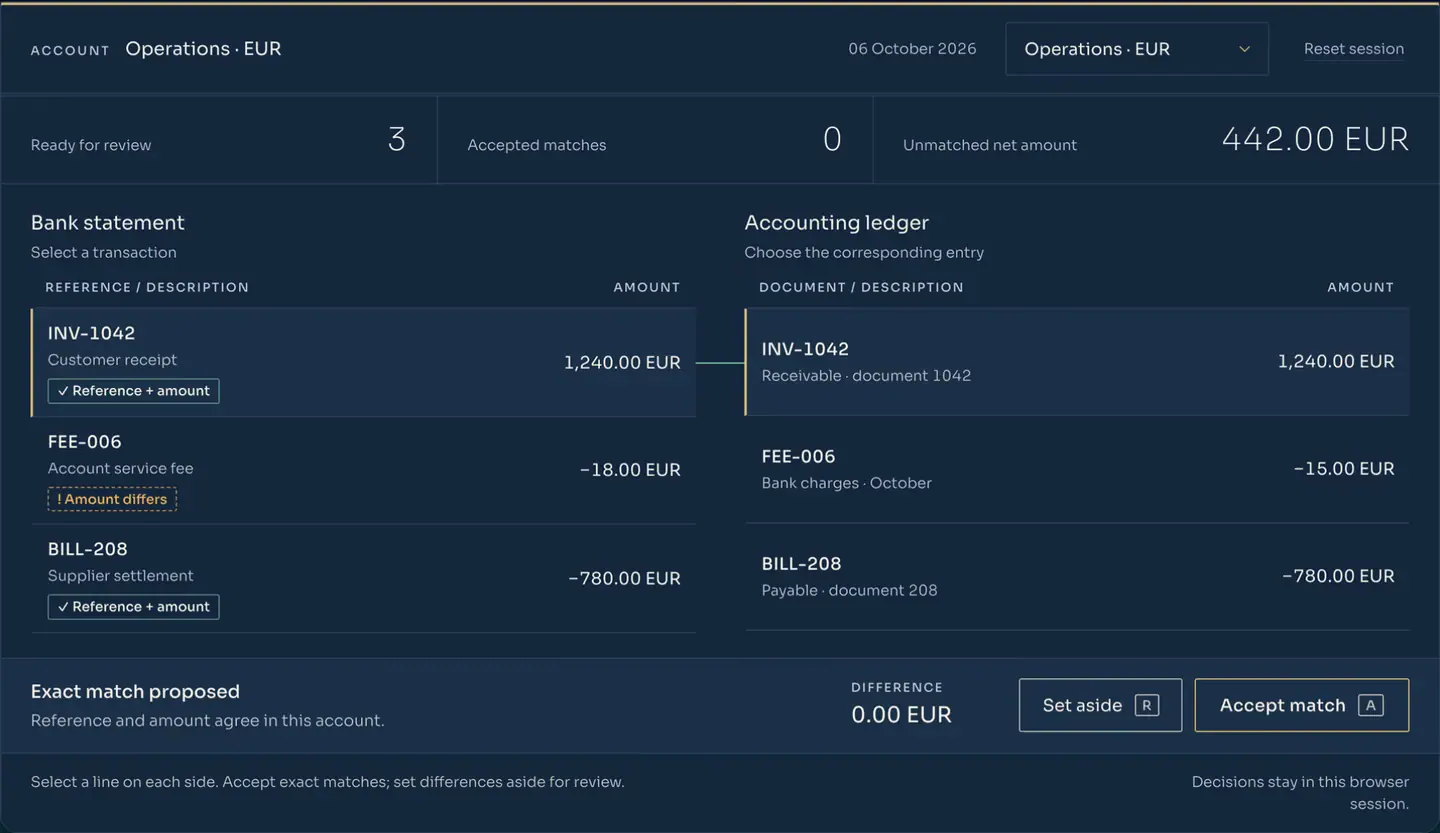Click the "Amount differs" warning badge

pos(112,499)
